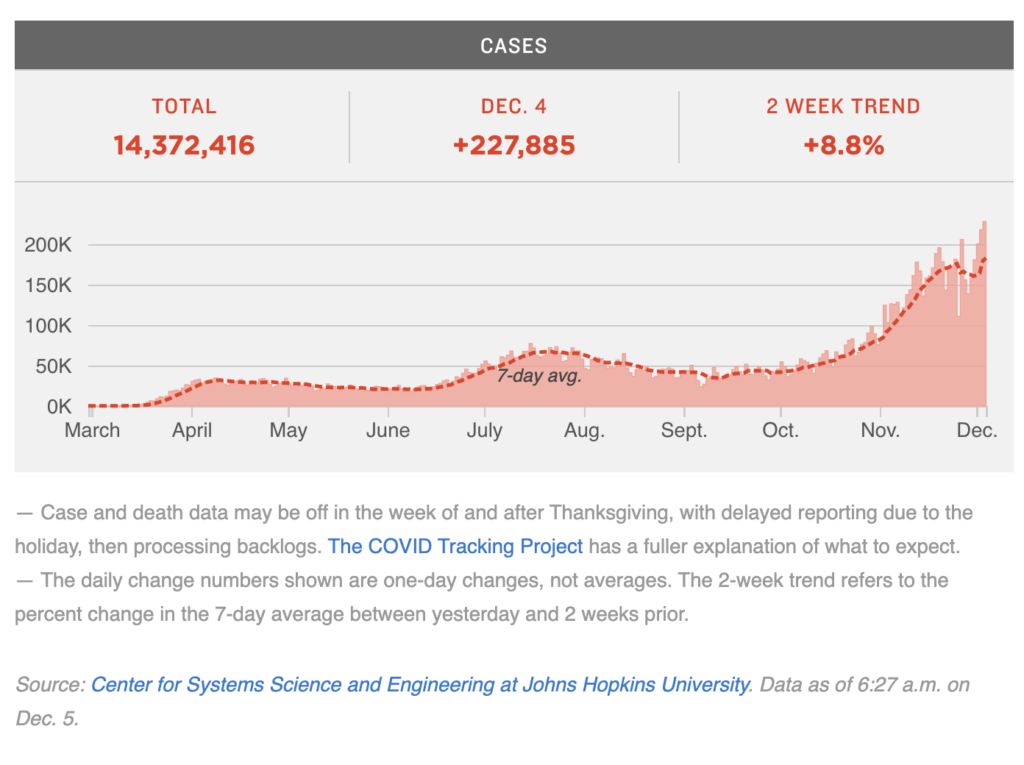Select July on the timeline axis
Viewport: 1024px width, 765px height.
(x=484, y=431)
